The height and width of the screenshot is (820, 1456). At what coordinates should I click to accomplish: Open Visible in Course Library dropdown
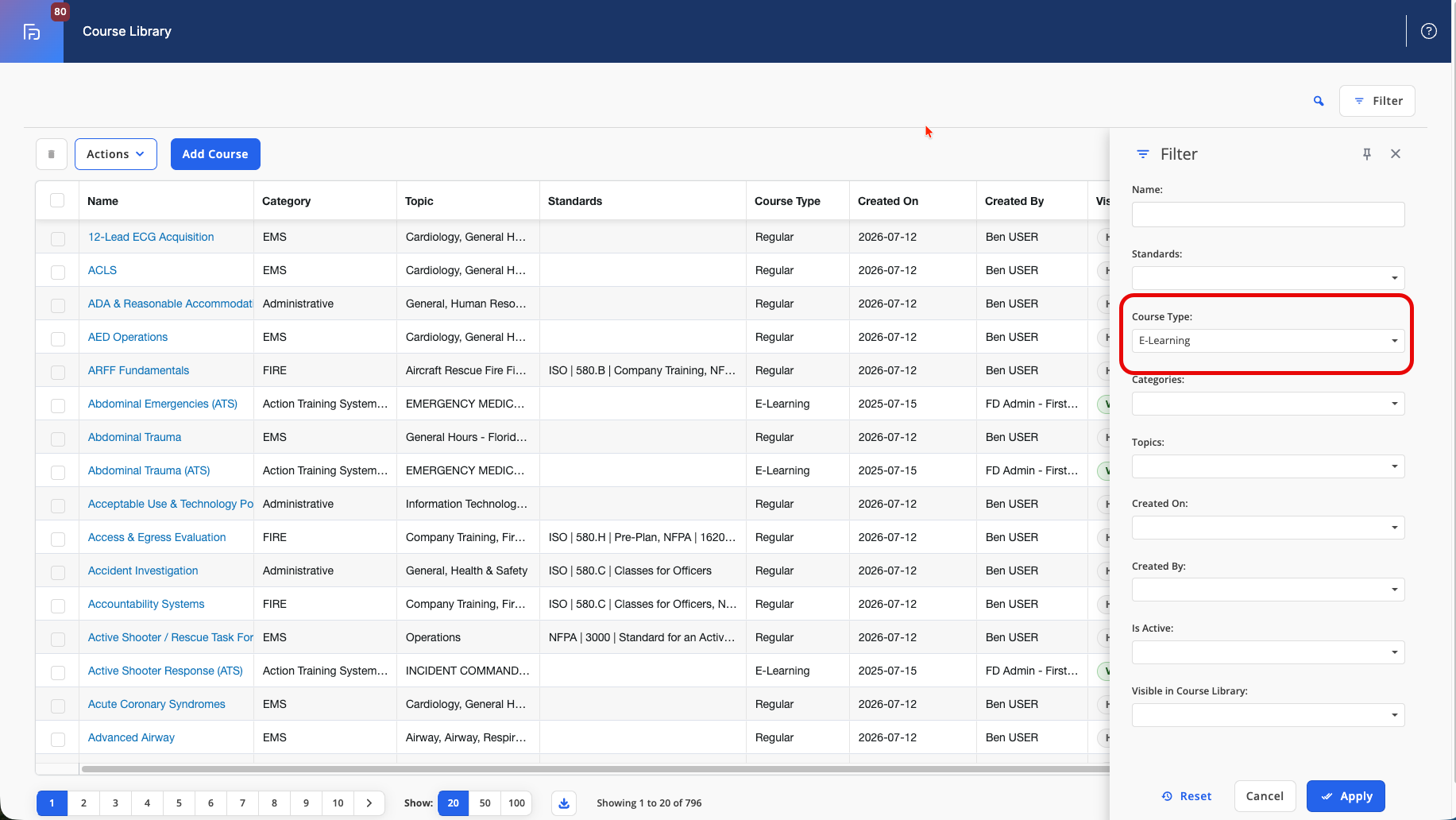(x=1268, y=715)
